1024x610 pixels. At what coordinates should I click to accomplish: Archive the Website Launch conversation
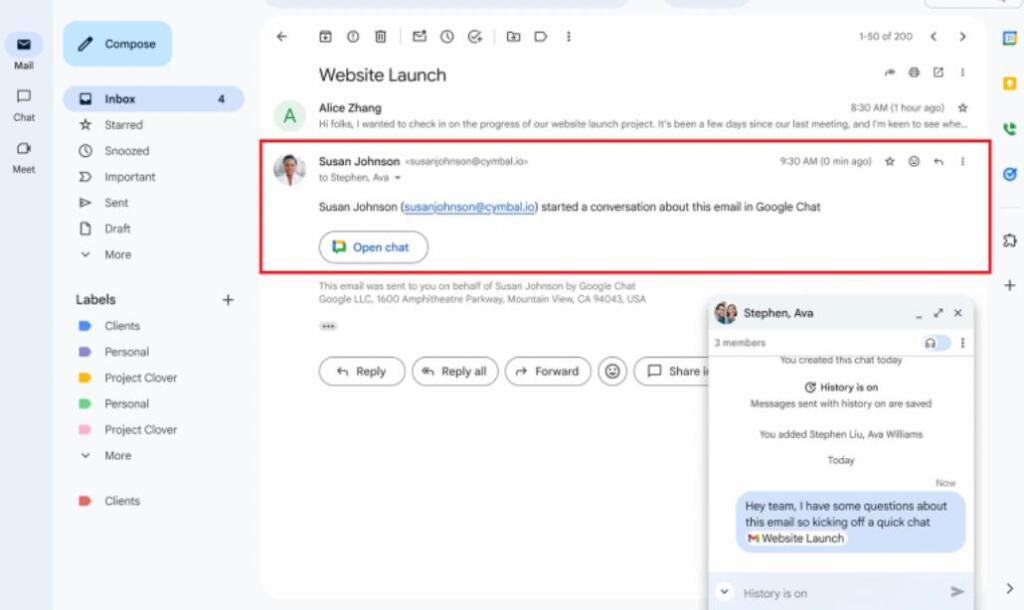click(x=325, y=37)
